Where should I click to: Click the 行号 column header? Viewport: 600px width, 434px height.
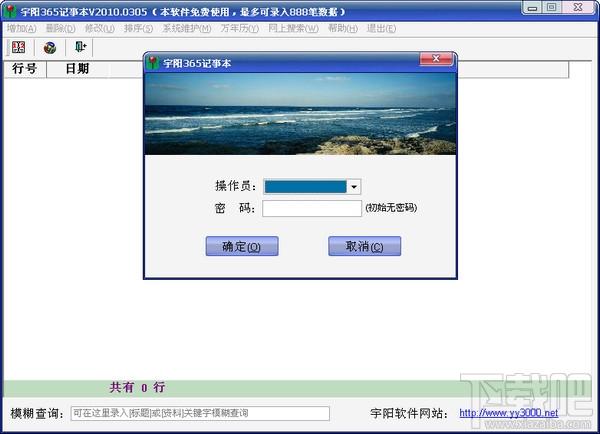pyautogui.click(x=25, y=69)
